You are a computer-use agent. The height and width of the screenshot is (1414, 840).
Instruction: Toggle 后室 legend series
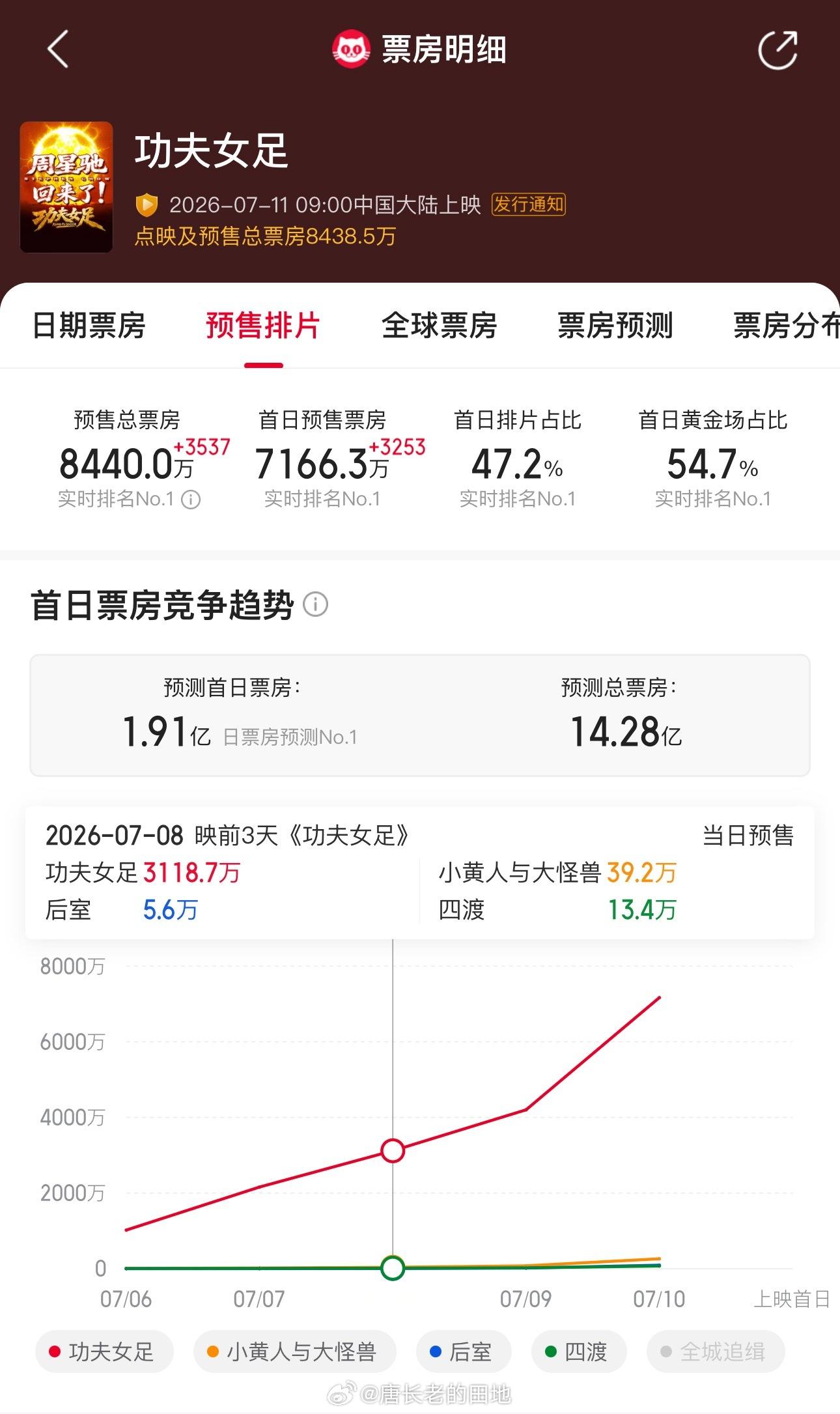pyautogui.click(x=464, y=1351)
